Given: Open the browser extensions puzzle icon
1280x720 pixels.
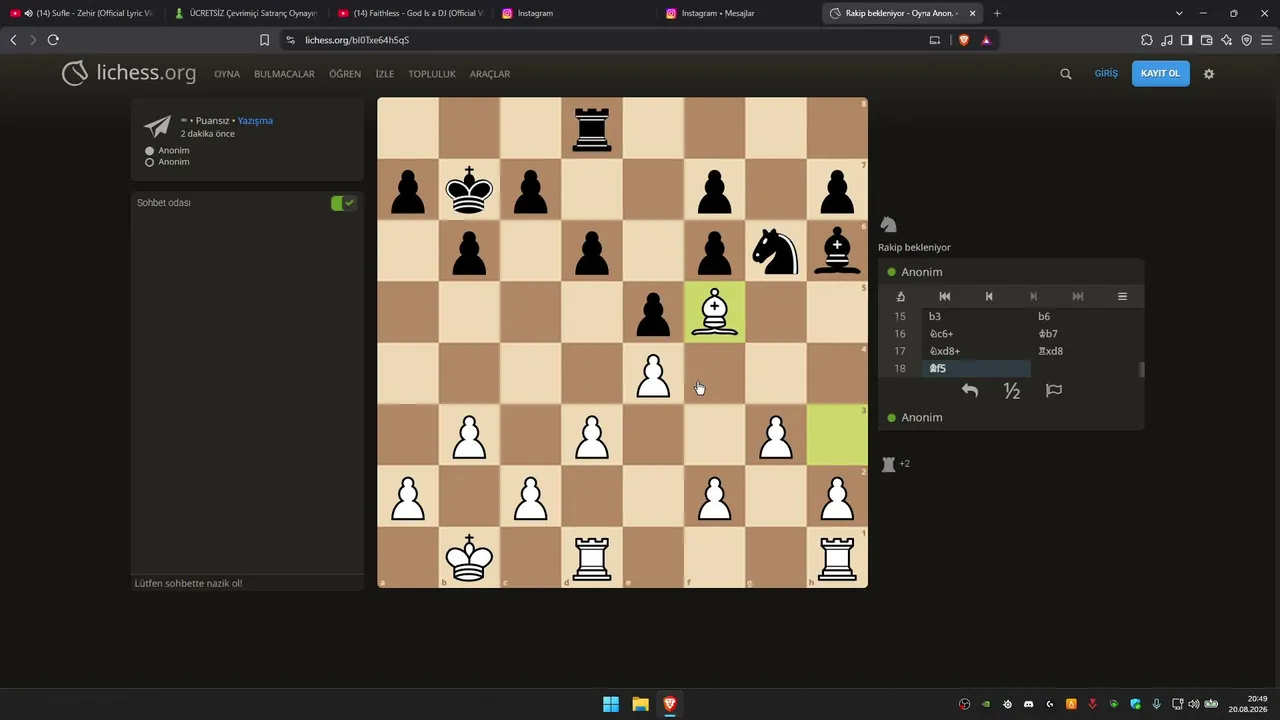Looking at the screenshot, I should point(1147,40).
